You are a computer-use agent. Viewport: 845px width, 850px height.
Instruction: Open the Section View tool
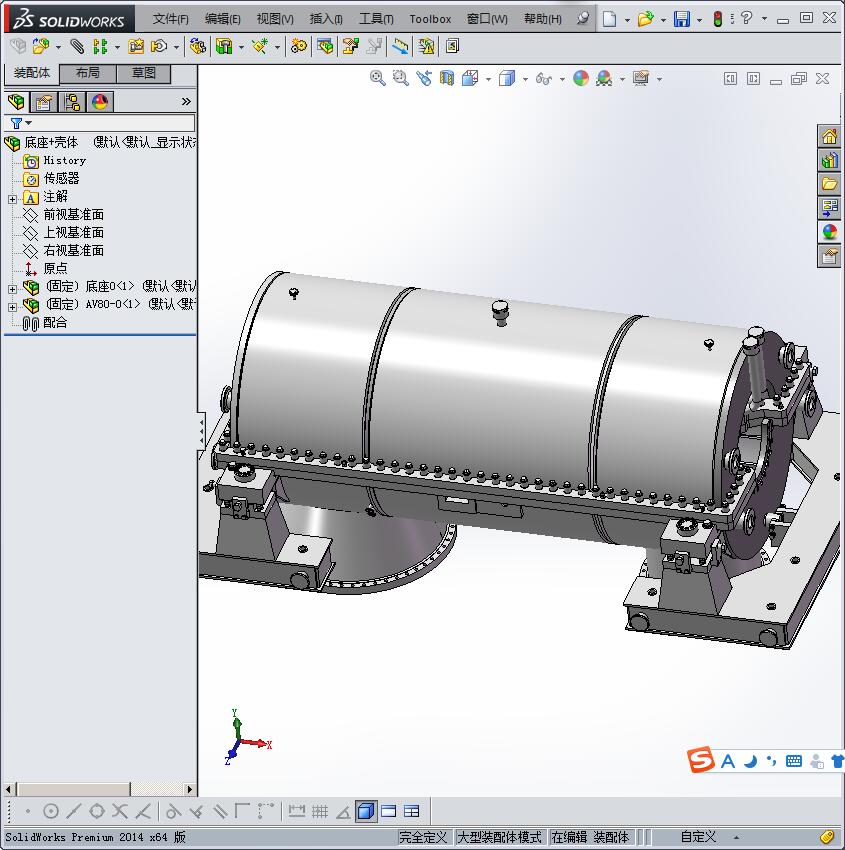pyautogui.click(x=444, y=78)
